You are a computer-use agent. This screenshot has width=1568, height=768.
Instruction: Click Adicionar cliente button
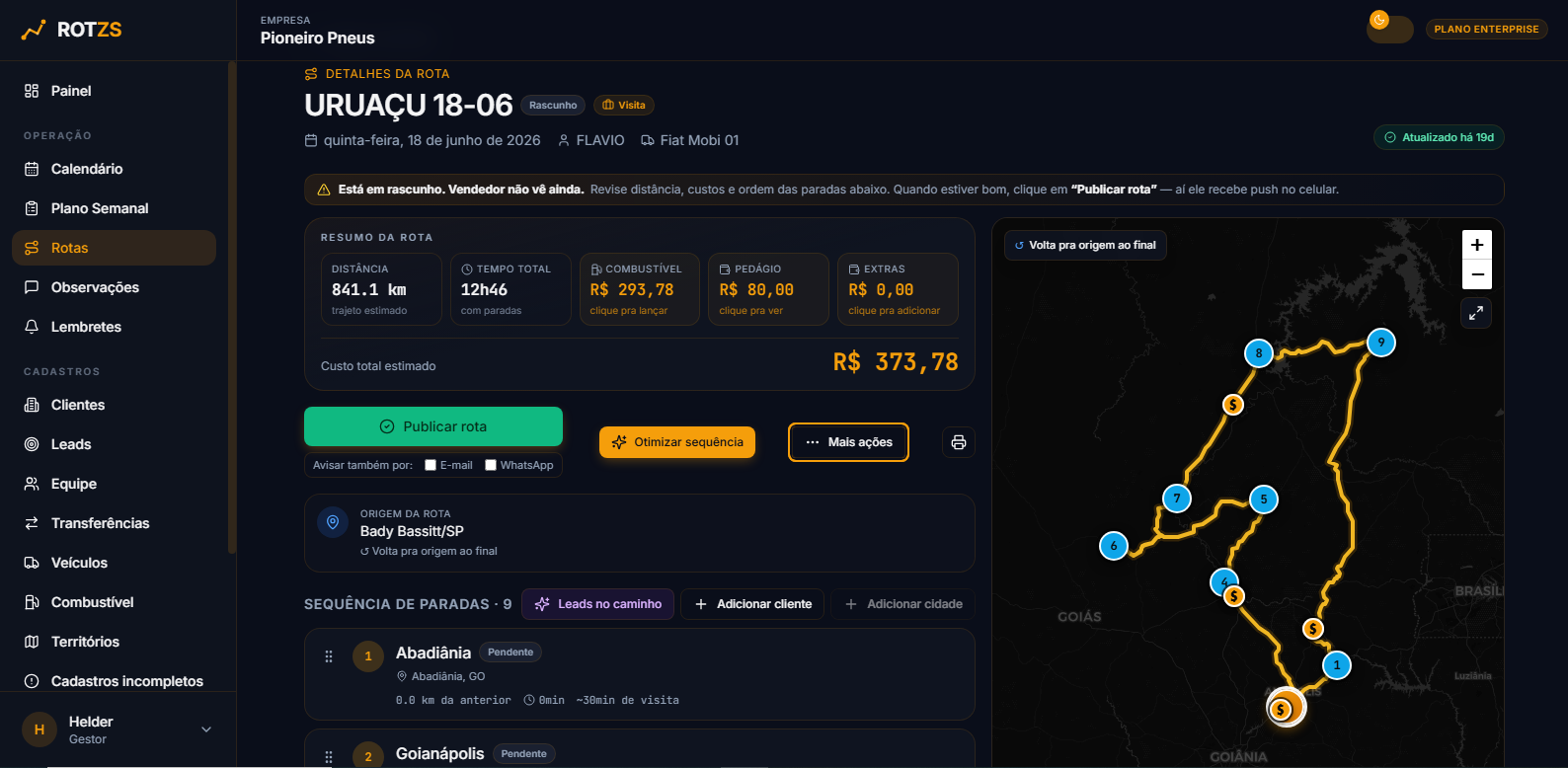coord(753,604)
